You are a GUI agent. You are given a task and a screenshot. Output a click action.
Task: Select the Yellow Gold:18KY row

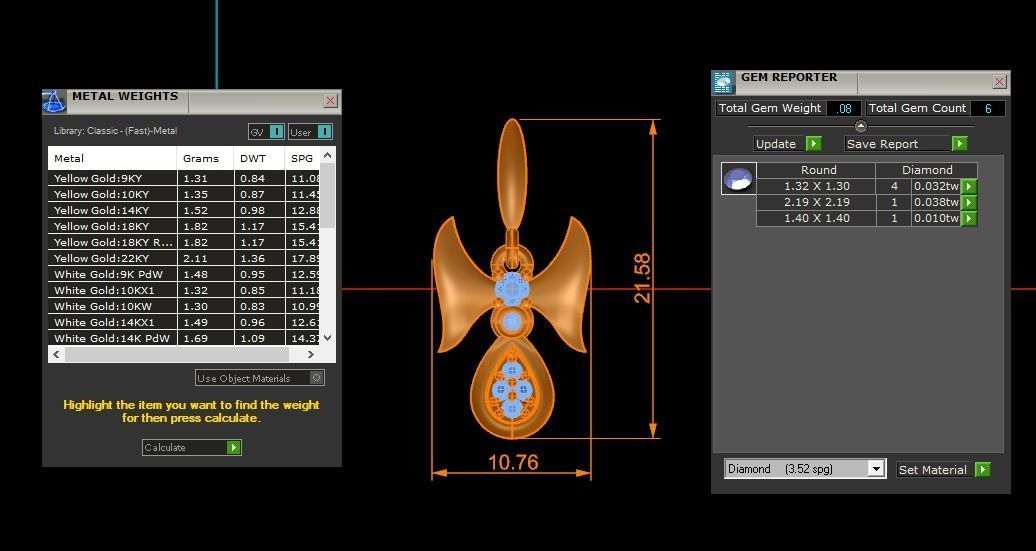pos(184,226)
